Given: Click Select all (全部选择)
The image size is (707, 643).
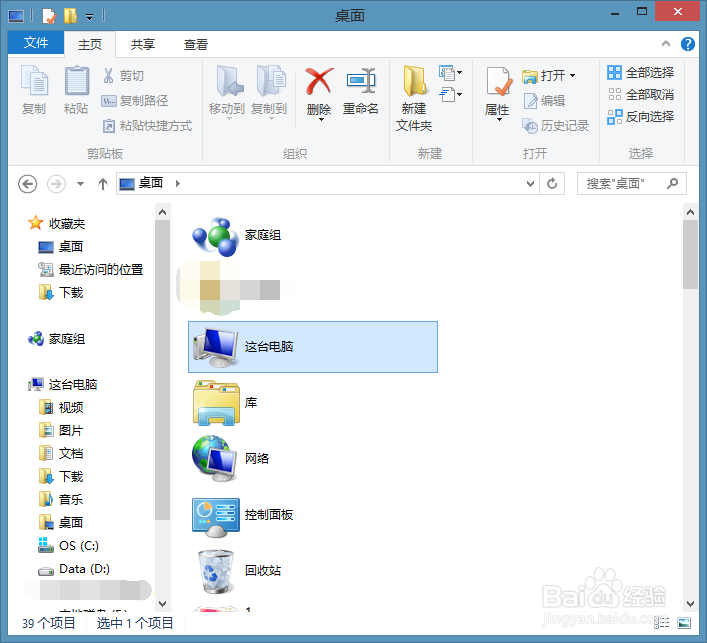Looking at the screenshot, I should tap(641, 72).
